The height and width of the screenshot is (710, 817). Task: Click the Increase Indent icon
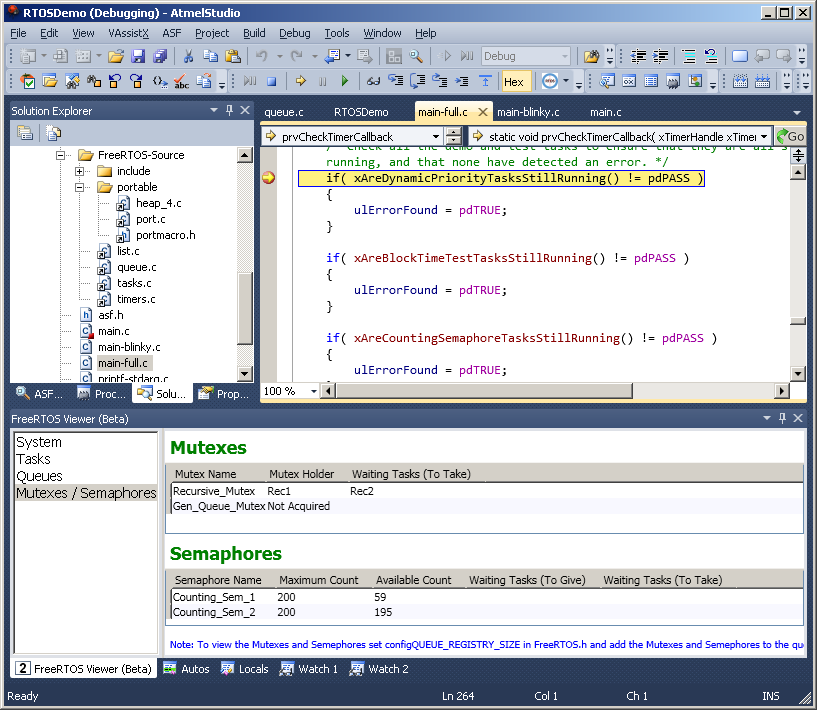coord(661,56)
